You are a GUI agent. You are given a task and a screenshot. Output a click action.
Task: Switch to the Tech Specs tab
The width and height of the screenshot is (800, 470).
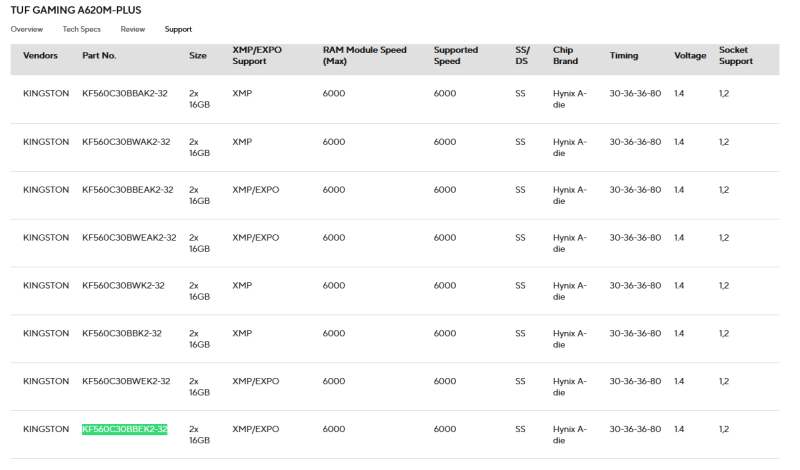pyautogui.click(x=82, y=30)
